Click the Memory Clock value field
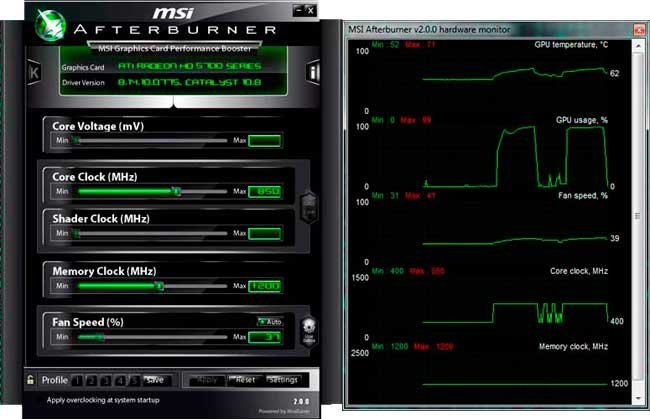 coord(264,286)
